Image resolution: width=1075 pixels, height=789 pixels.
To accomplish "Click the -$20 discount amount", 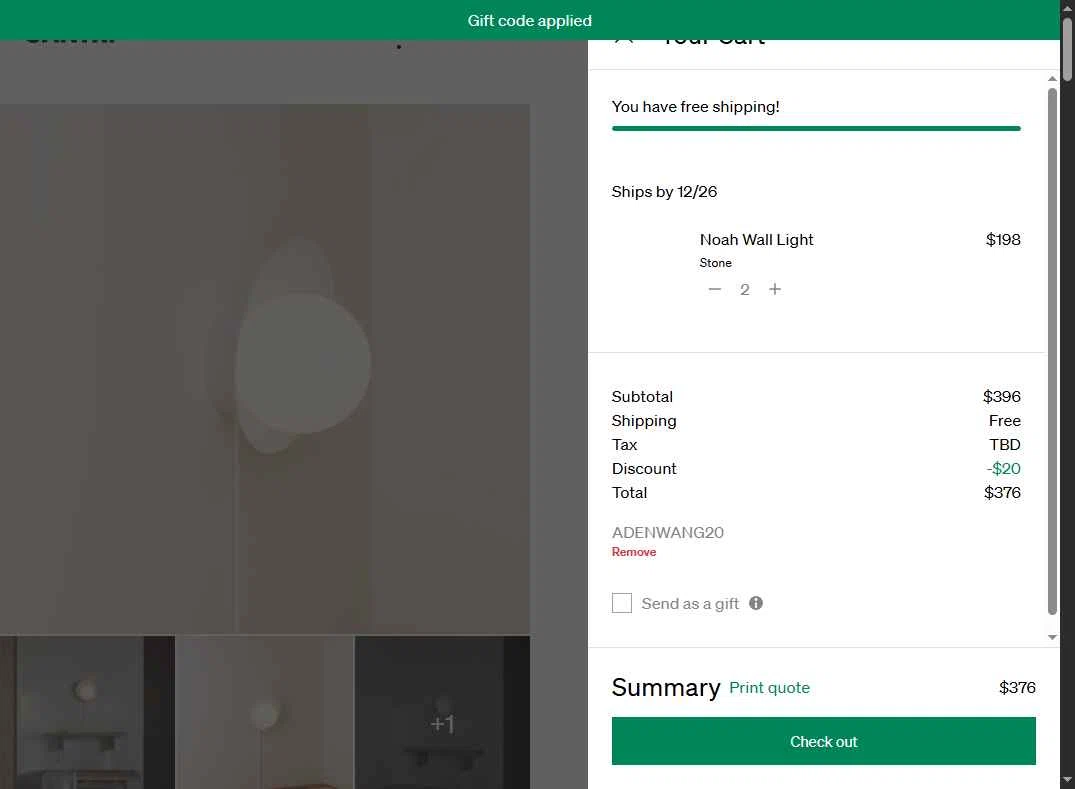I will [x=1003, y=469].
